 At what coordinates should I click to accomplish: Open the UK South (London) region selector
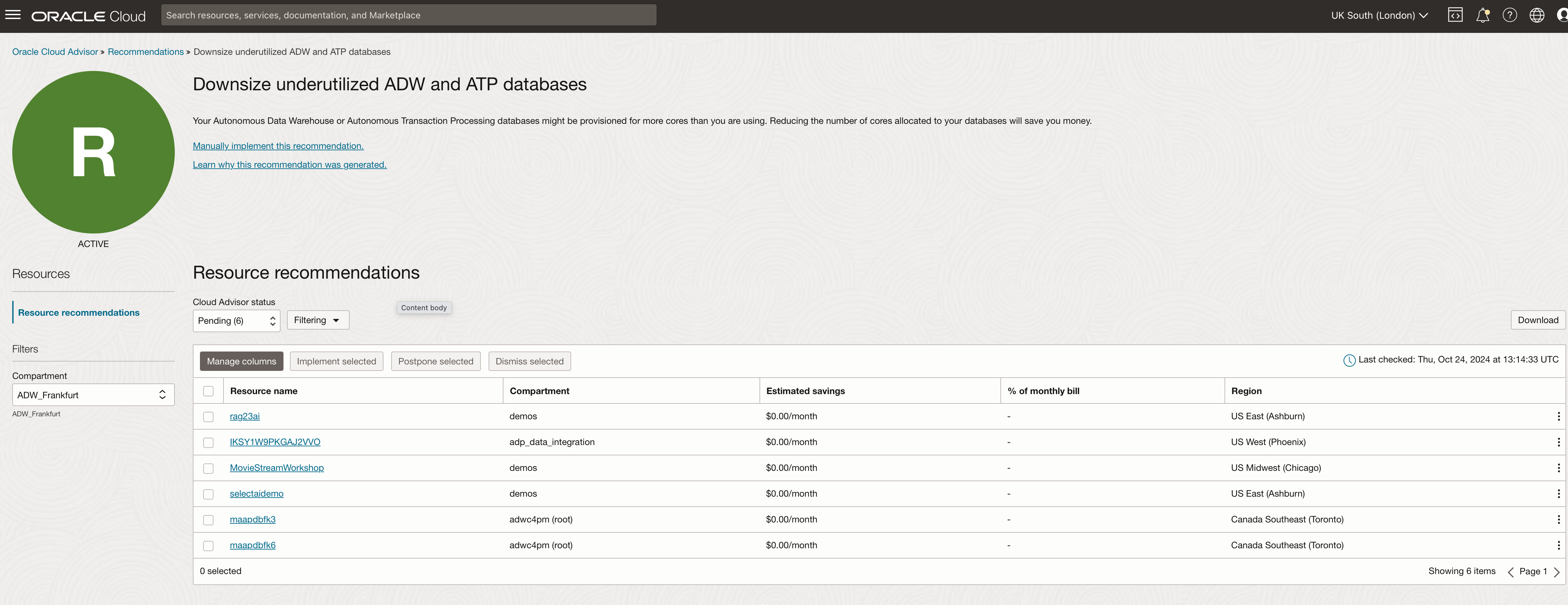[1379, 15]
